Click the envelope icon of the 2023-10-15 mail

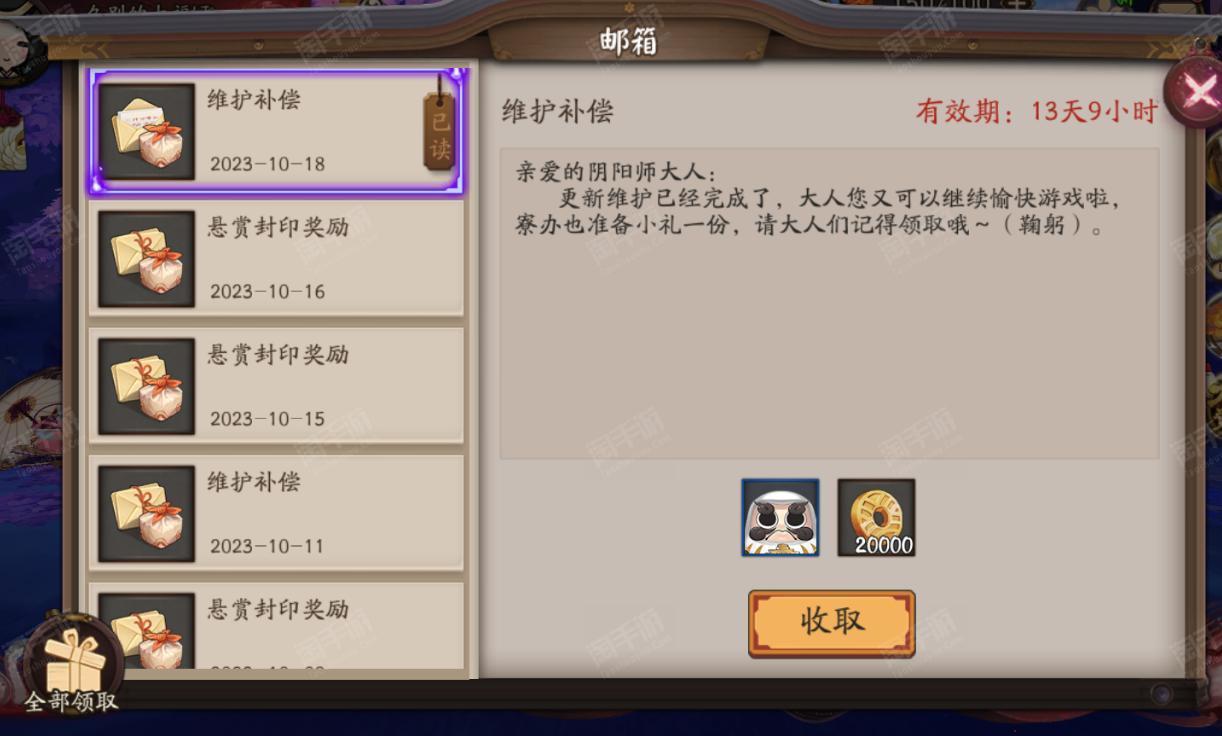click(147, 386)
